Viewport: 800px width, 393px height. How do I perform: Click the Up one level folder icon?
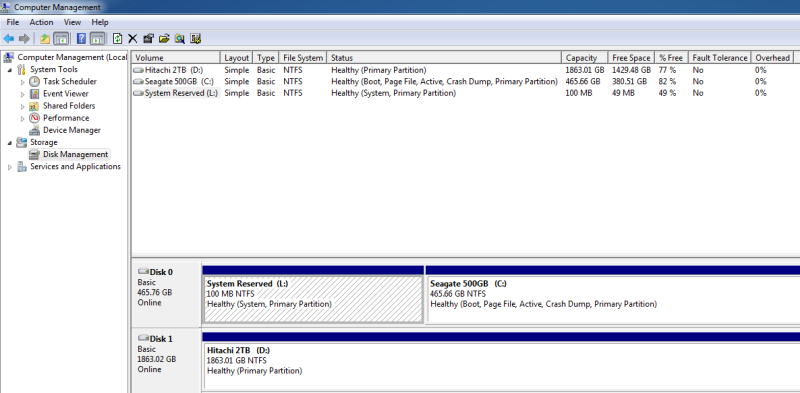[x=45, y=39]
